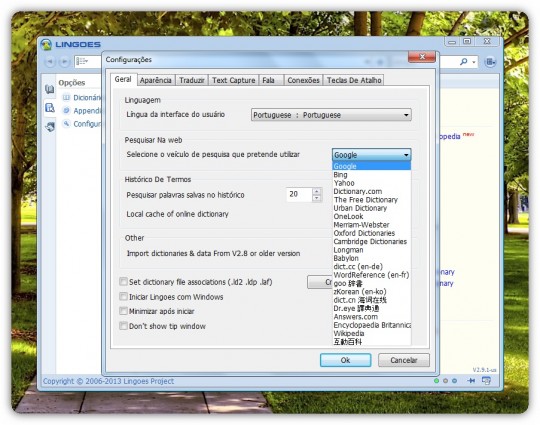
Task: Switch to Fala tab
Action: coord(271,80)
